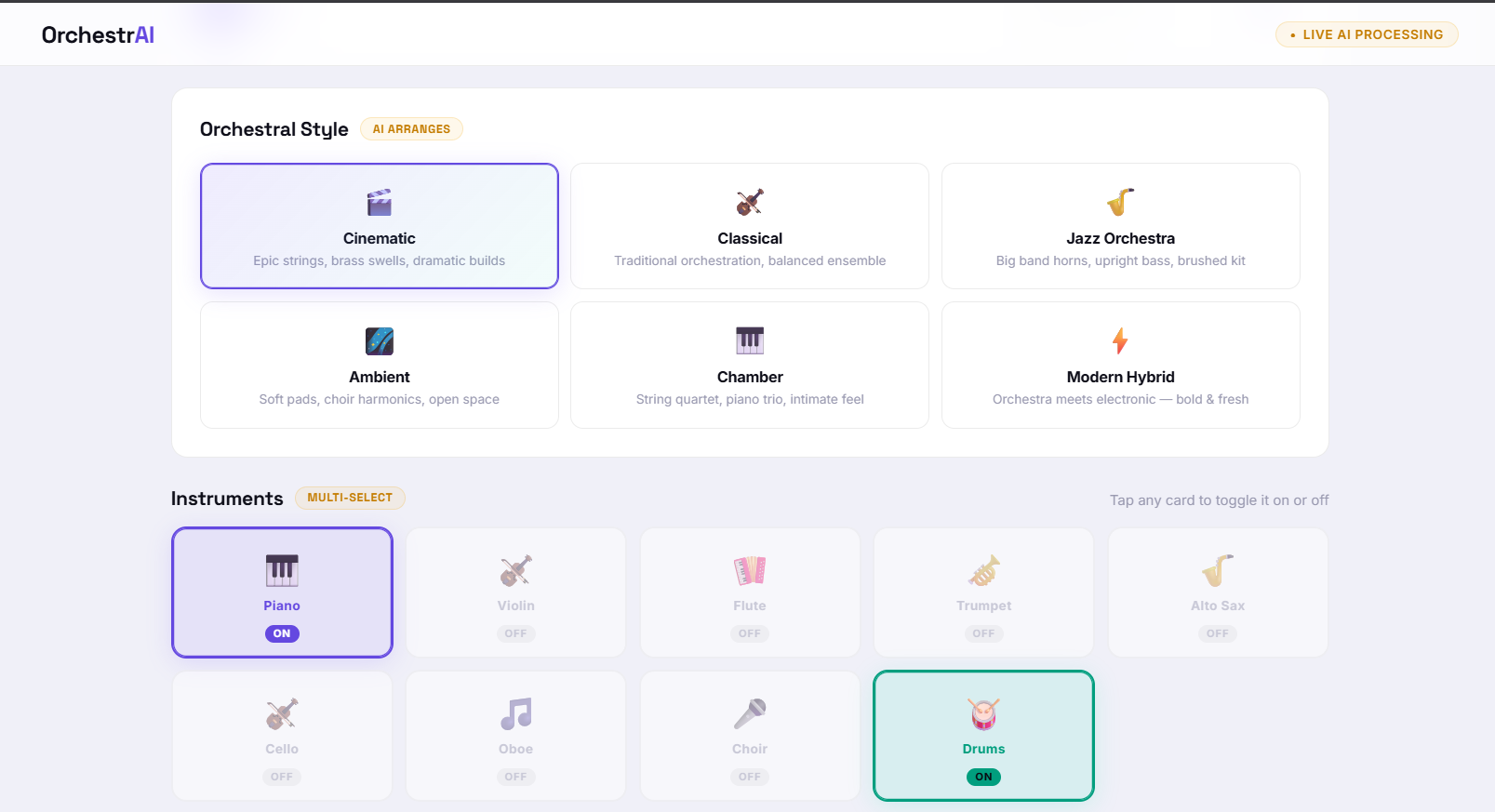Turn off the Piano ON badge
Image resolution: width=1495 pixels, height=812 pixels.
[x=282, y=633]
